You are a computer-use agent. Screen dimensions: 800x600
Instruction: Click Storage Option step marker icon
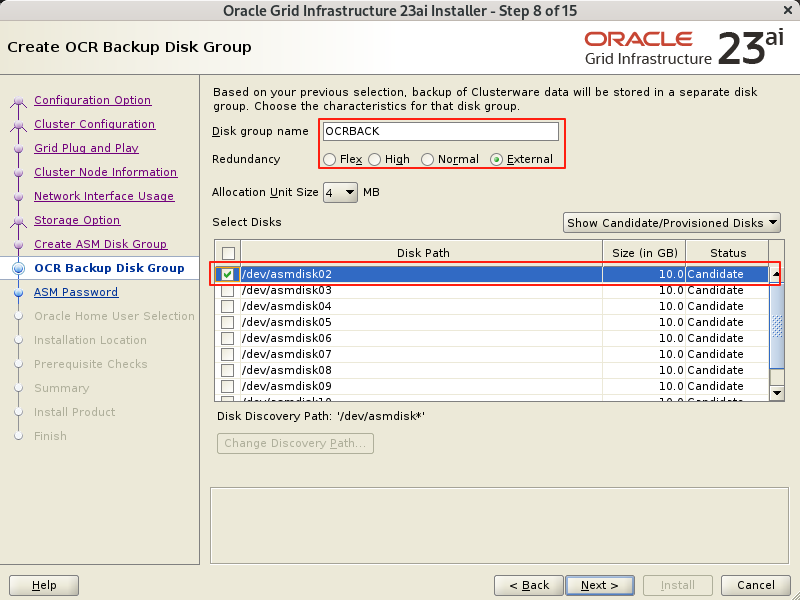pos(18,221)
